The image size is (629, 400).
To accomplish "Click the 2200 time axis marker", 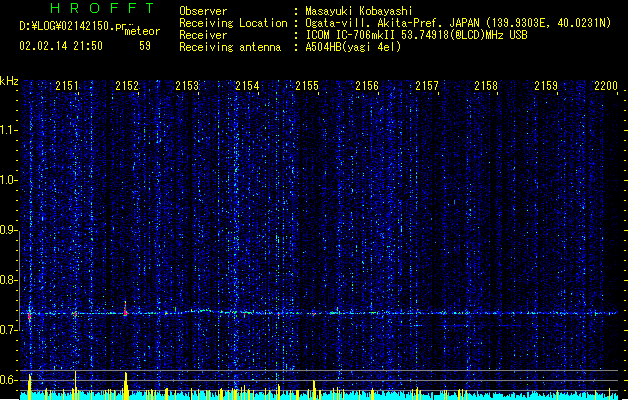I will point(606,86).
